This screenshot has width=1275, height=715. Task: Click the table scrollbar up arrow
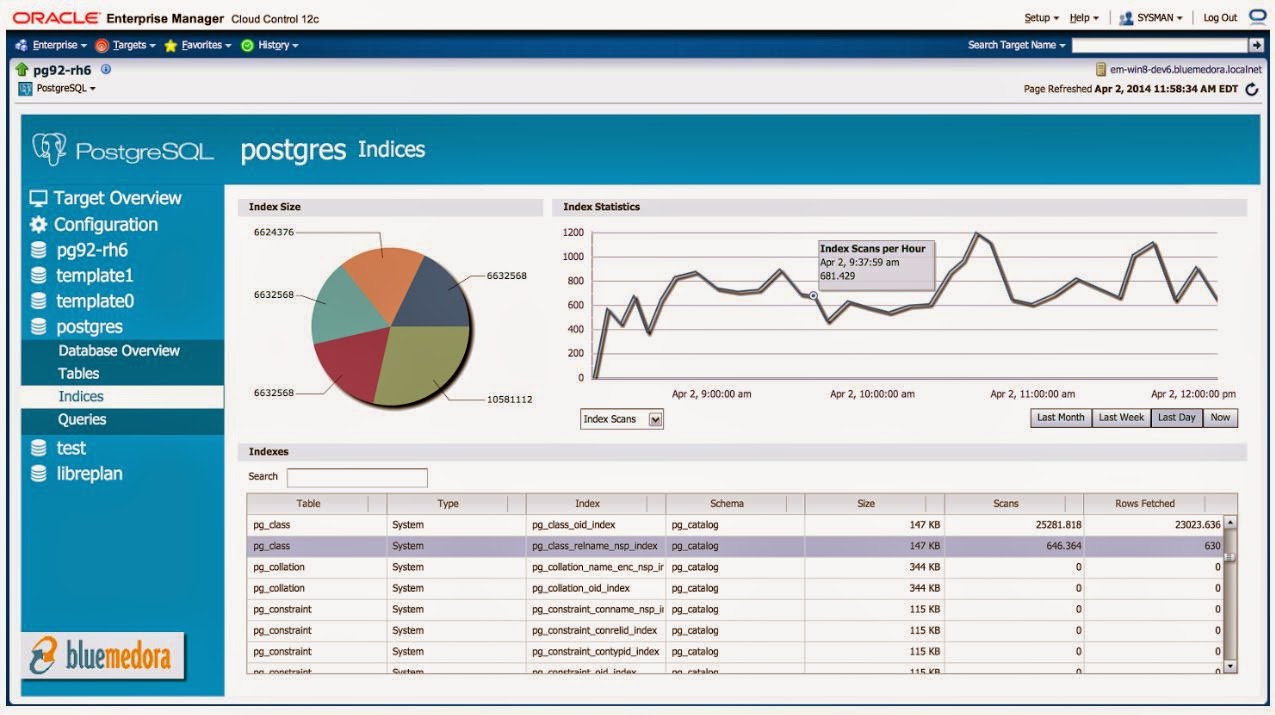coord(1231,522)
